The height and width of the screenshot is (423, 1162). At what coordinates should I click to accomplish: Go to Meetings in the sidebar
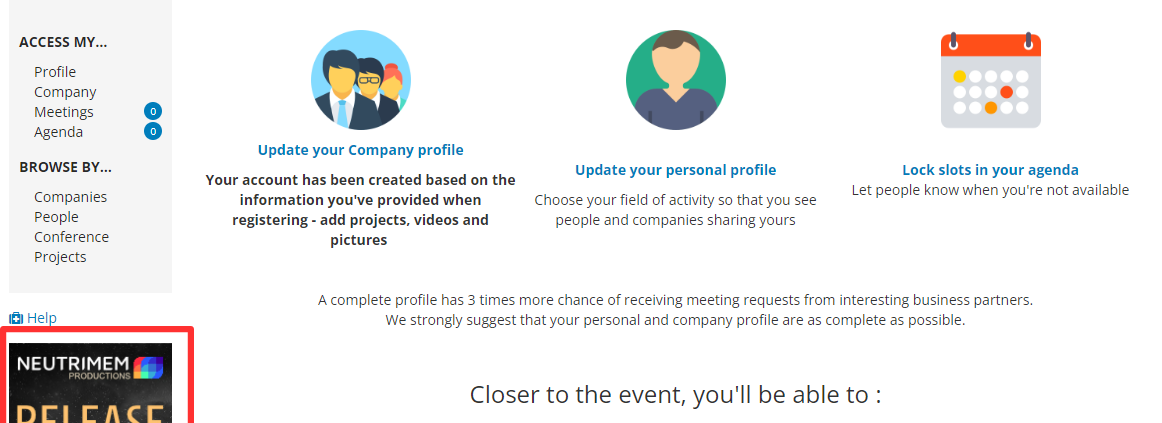[64, 112]
